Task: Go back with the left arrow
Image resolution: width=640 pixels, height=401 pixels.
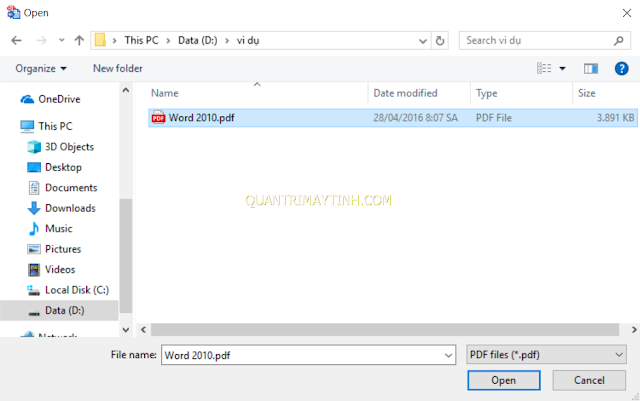Action: (16, 40)
